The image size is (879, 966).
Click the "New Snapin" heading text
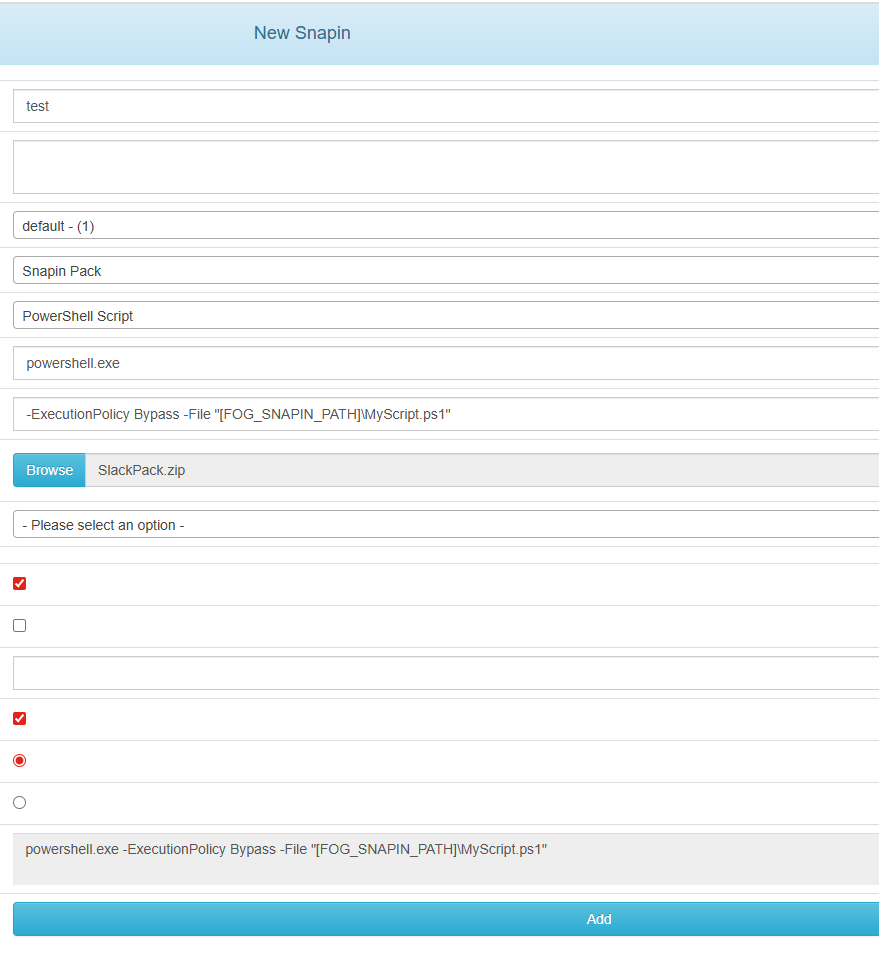(x=302, y=33)
